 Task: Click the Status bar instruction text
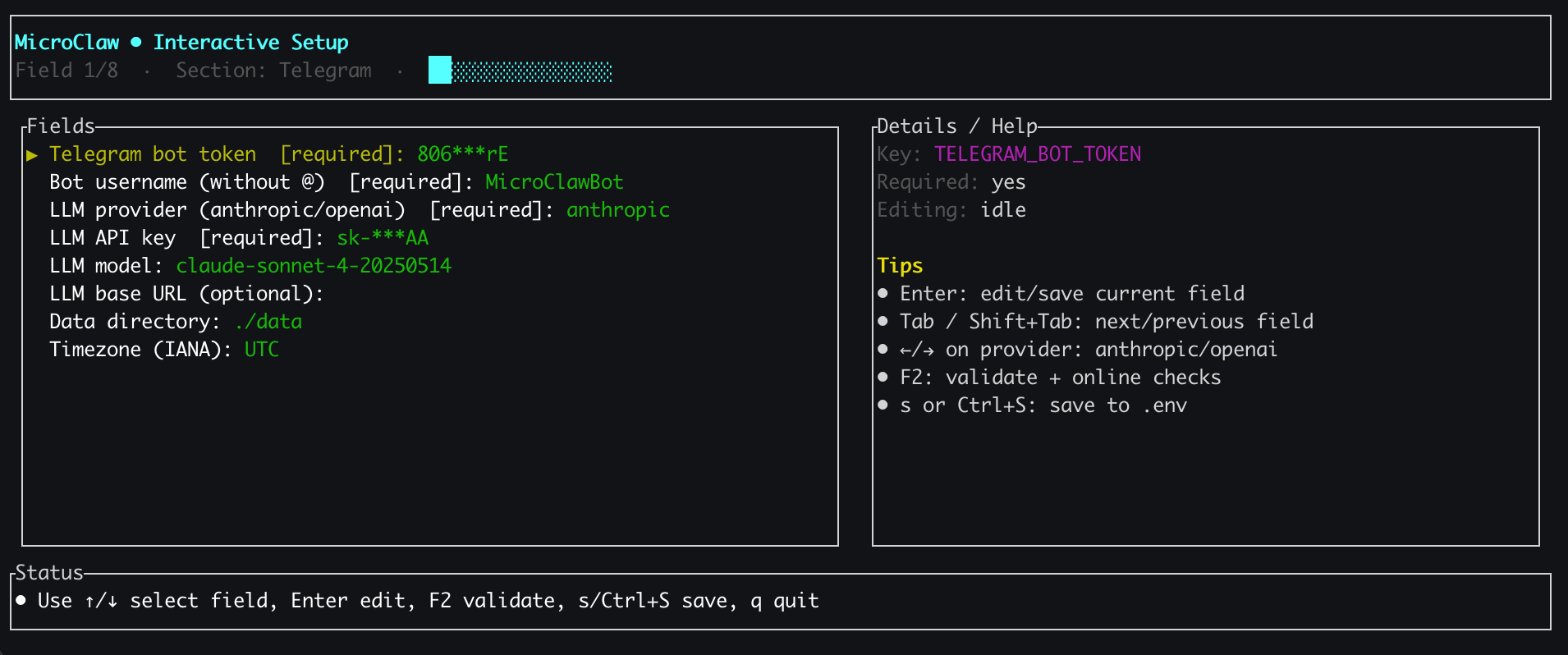[427, 600]
